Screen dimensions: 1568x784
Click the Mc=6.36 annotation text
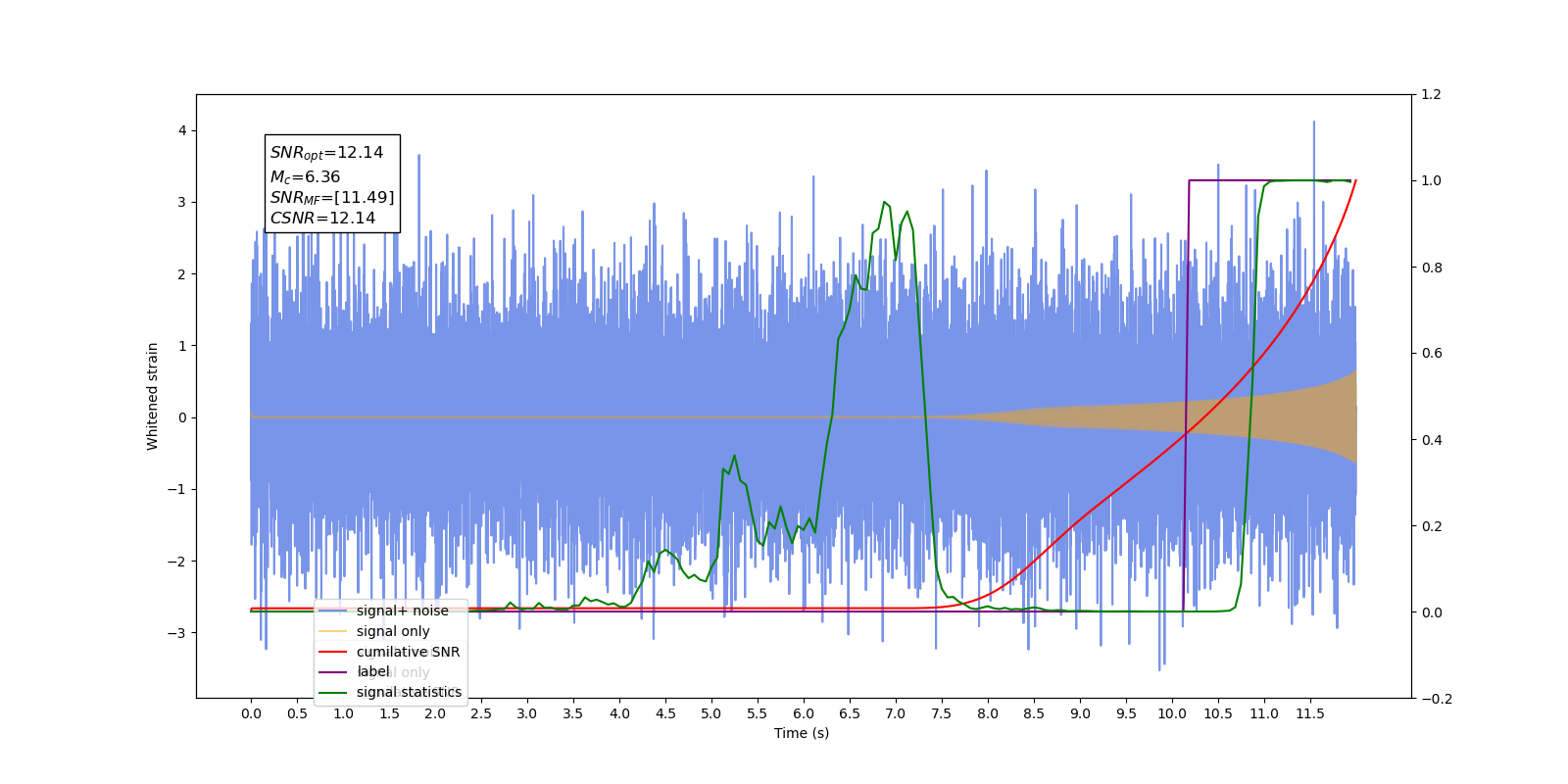point(305,177)
